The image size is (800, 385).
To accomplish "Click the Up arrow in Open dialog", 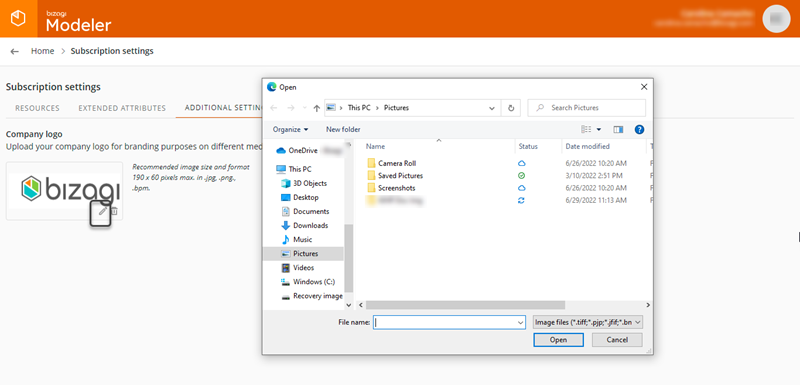I will tap(316, 108).
